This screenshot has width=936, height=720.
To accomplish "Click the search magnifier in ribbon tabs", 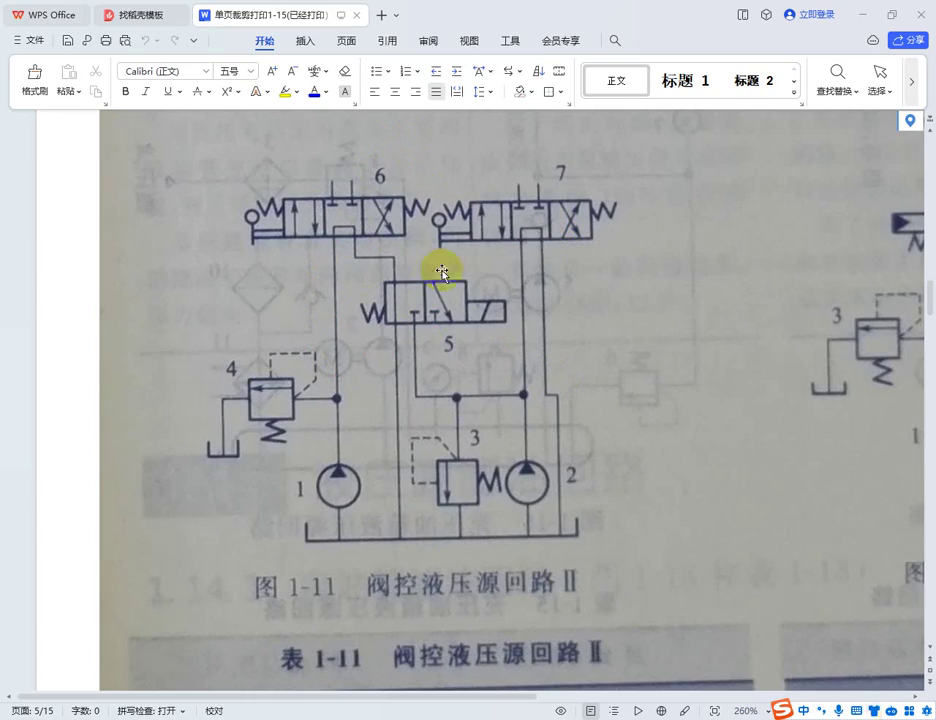I will (615, 41).
